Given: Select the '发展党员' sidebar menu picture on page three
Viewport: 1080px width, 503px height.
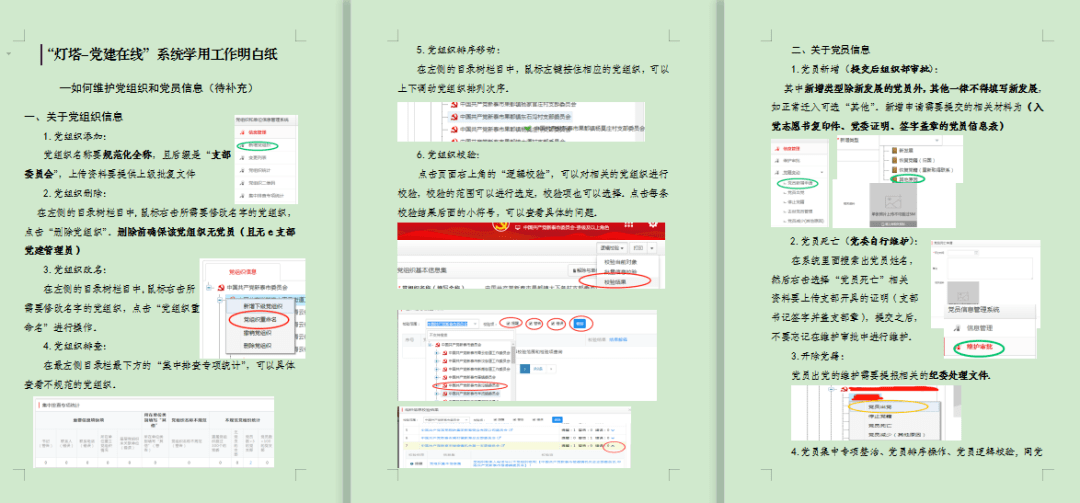Looking at the screenshot, I should pos(798,181).
